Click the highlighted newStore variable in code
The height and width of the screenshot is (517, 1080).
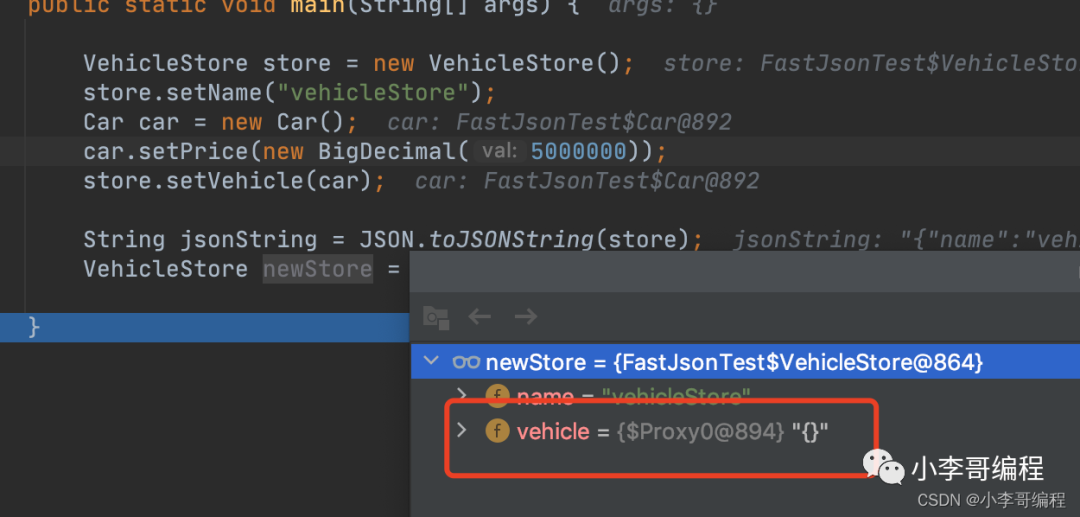(x=317, y=269)
